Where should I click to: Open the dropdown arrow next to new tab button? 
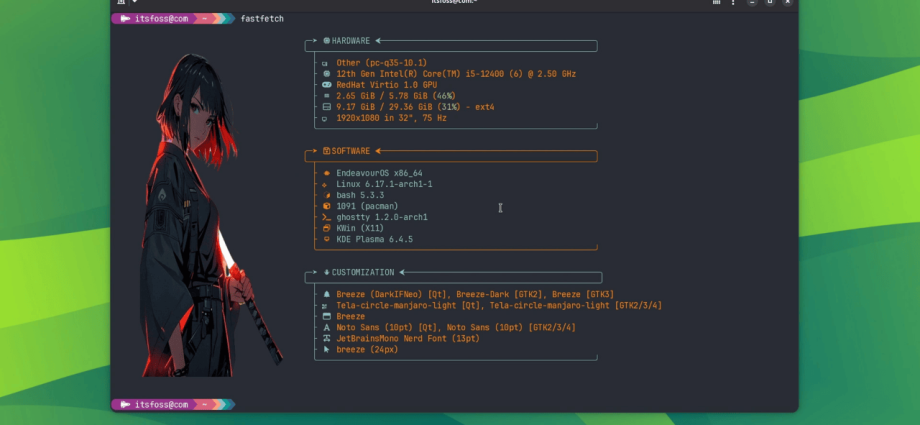pyautogui.click(x=134, y=2)
